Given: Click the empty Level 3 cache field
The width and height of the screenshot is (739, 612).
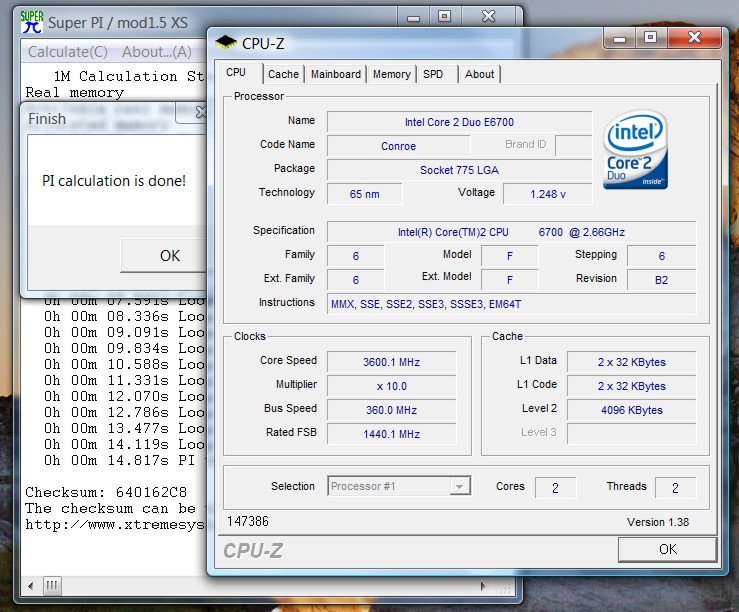Looking at the screenshot, I should 632,434.
